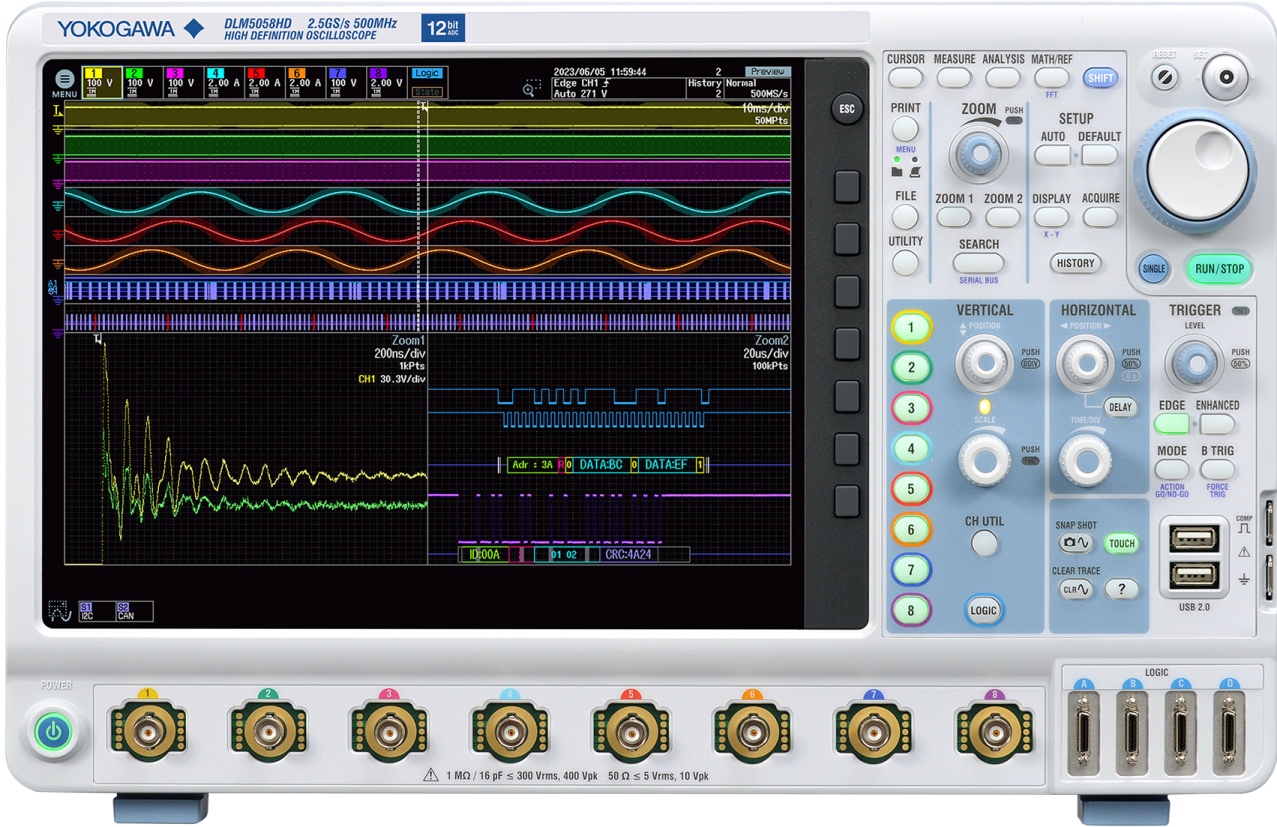Toggle the RUN/STOP acquisition button
Image resolution: width=1277 pixels, height=827 pixels.
click(x=1219, y=268)
